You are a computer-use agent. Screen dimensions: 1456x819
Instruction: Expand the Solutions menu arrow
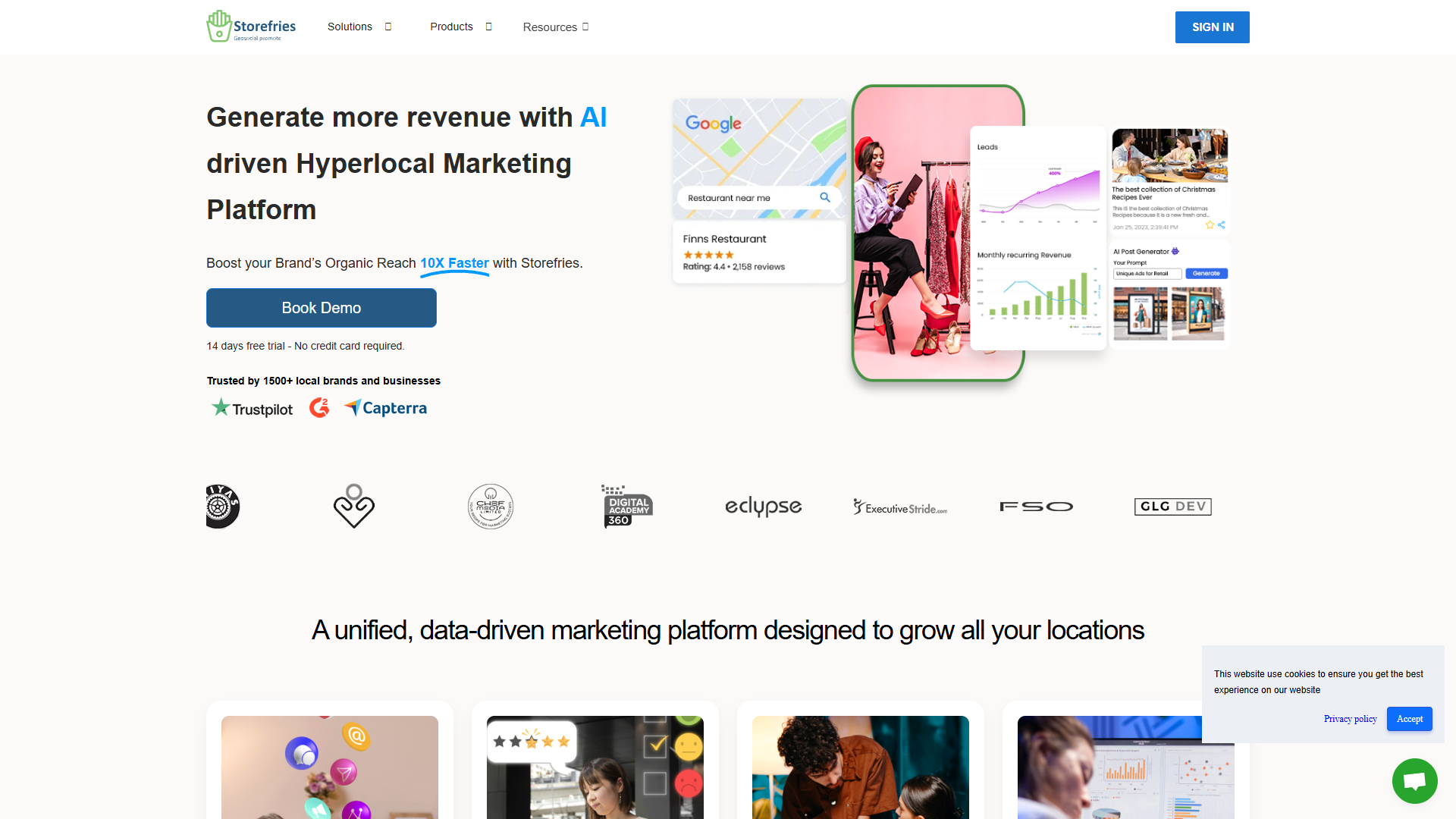(388, 27)
